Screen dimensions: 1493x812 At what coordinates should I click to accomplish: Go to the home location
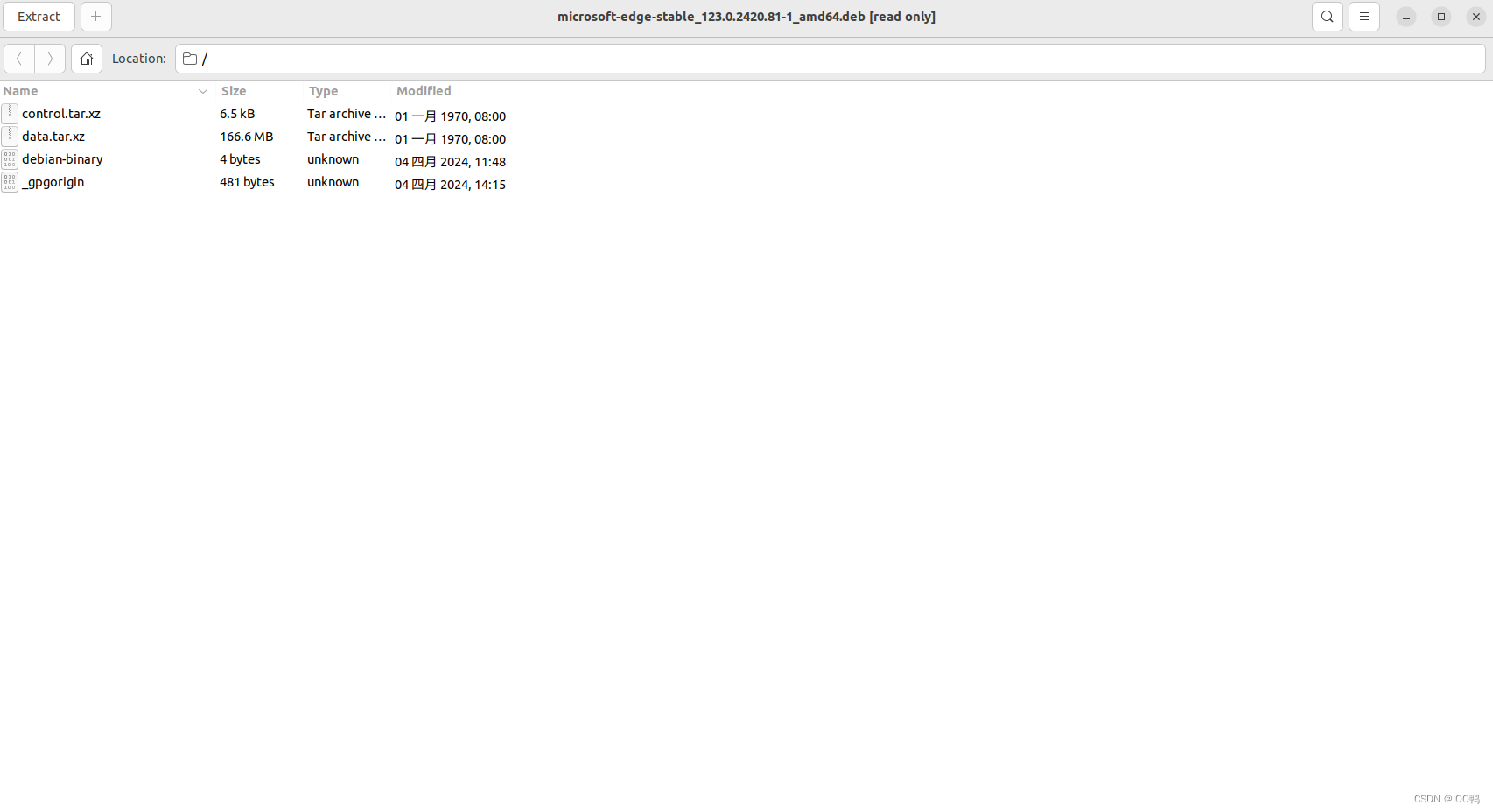87,59
